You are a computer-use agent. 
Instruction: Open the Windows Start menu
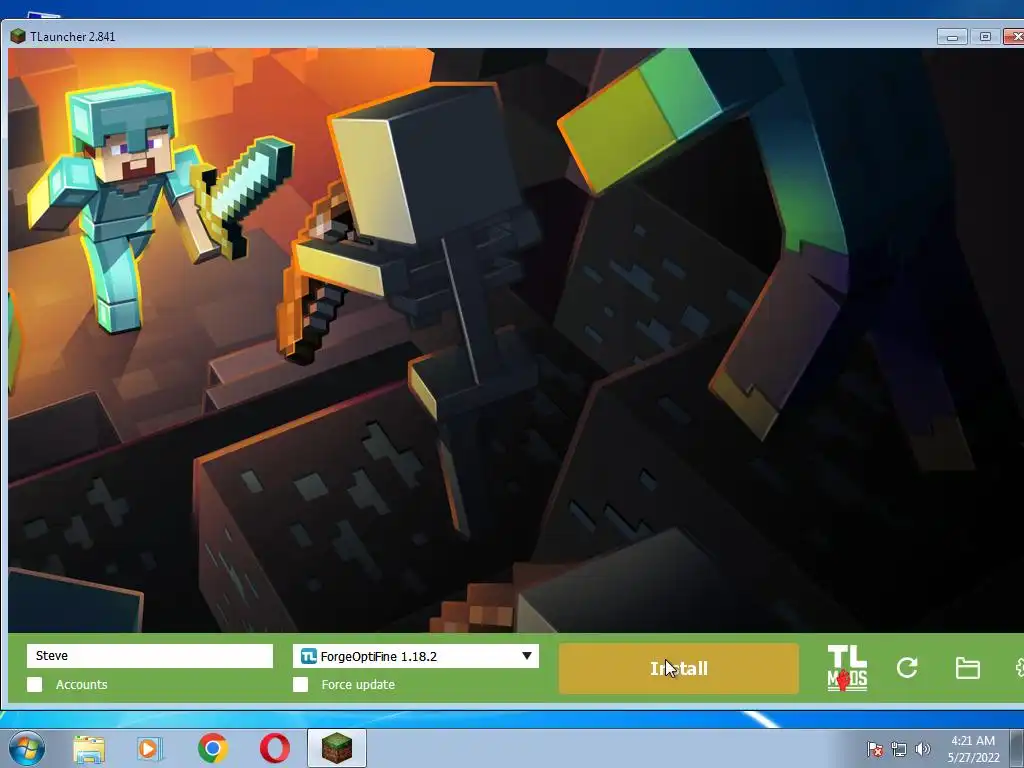click(x=26, y=748)
